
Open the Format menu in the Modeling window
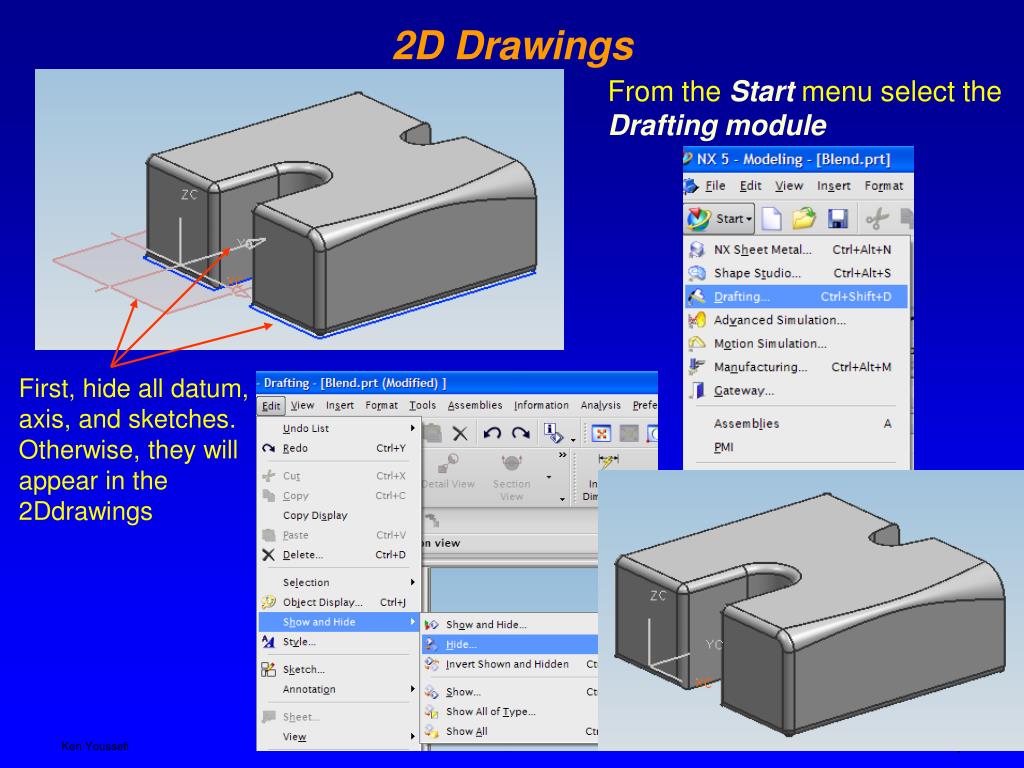(x=884, y=186)
